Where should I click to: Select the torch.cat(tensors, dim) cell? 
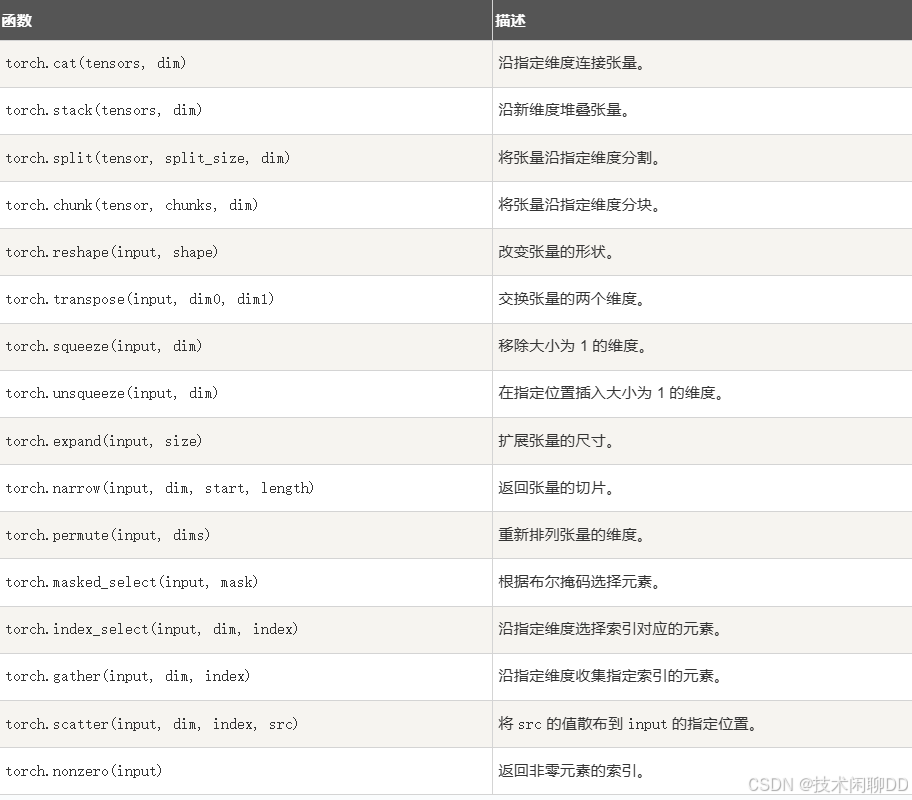click(245, 64)
